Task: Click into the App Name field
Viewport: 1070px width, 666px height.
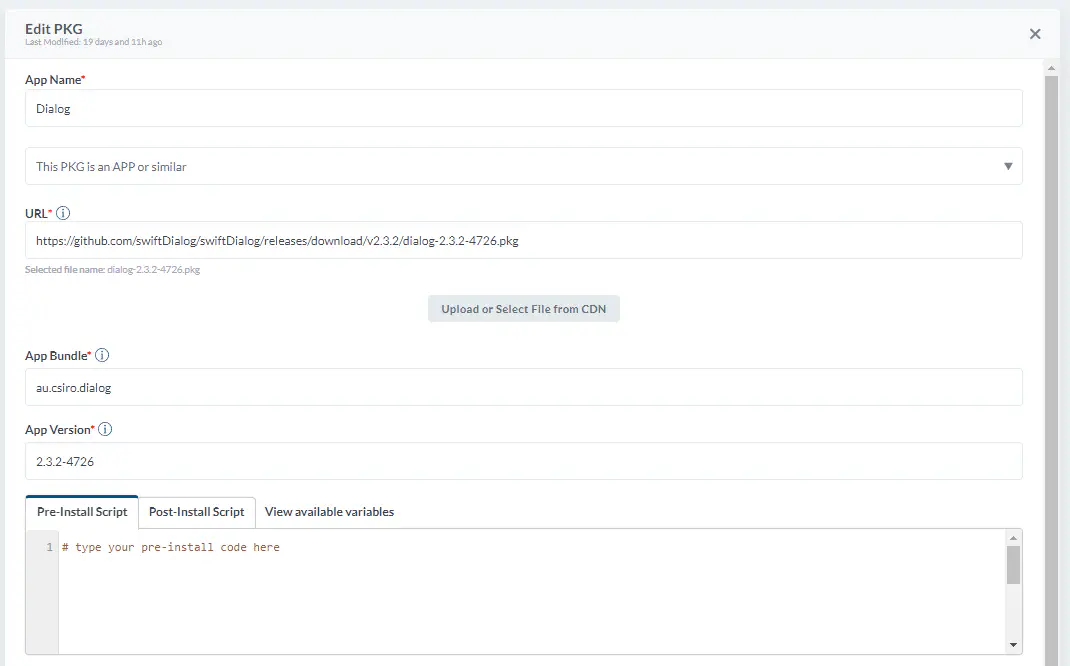Action: pos(523,109)
